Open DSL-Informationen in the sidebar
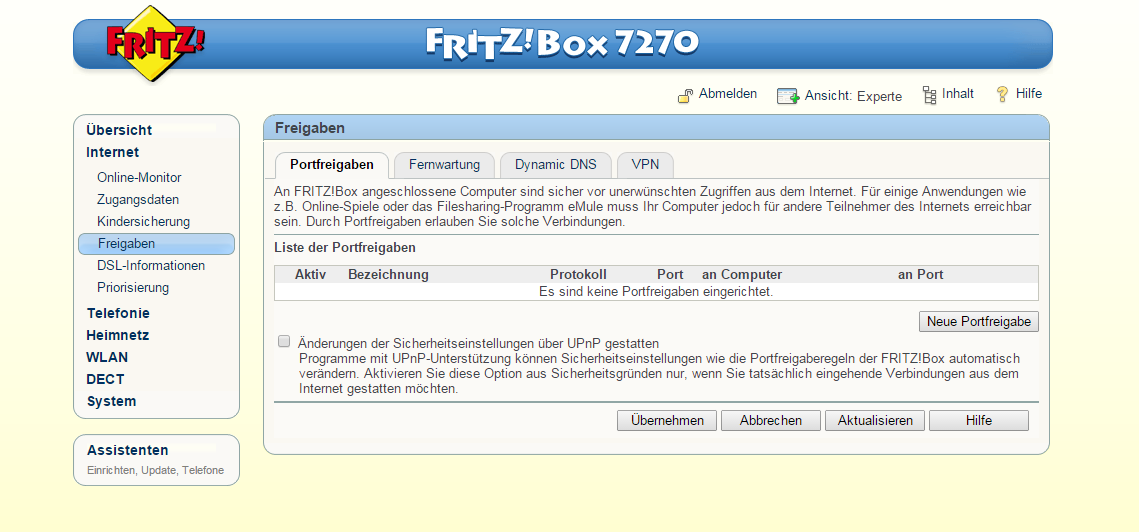 [x=151, y=265]
